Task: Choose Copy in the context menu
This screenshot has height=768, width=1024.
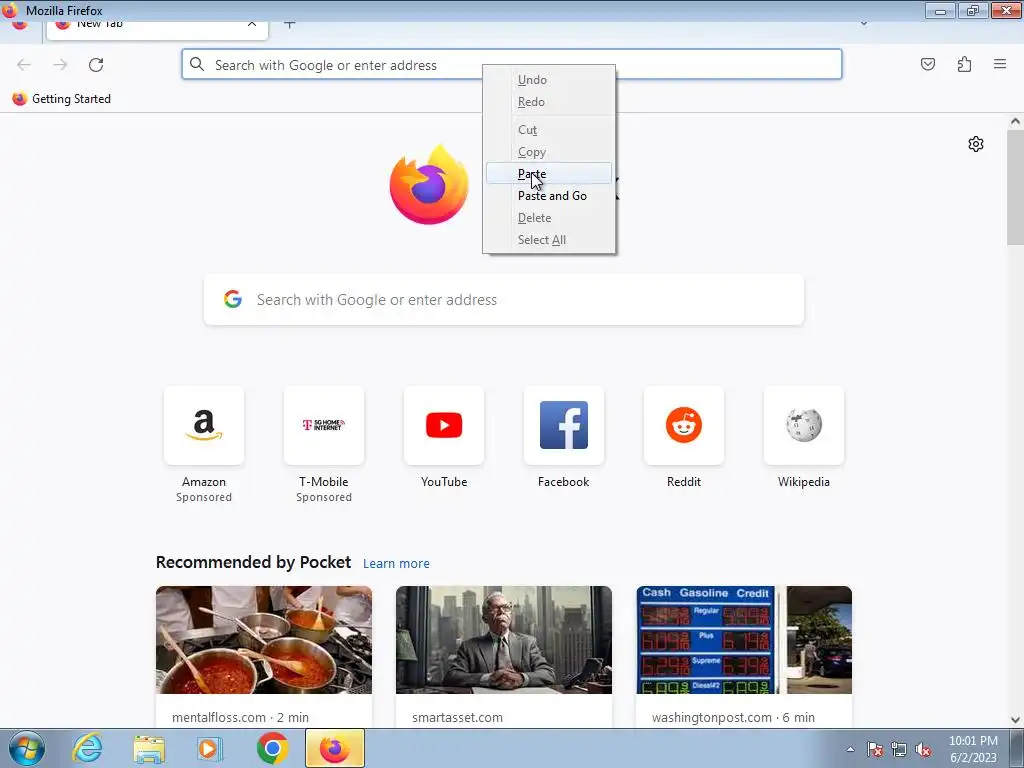Action: point(549,152)
